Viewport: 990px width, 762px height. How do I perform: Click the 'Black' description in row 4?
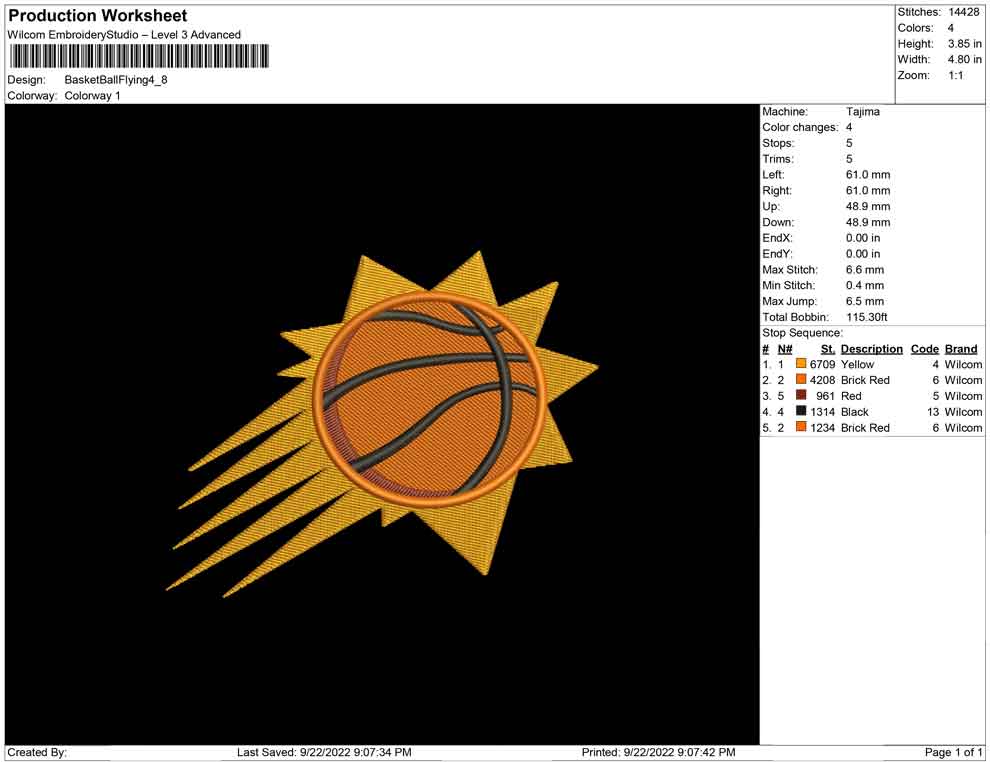[854, 412]
